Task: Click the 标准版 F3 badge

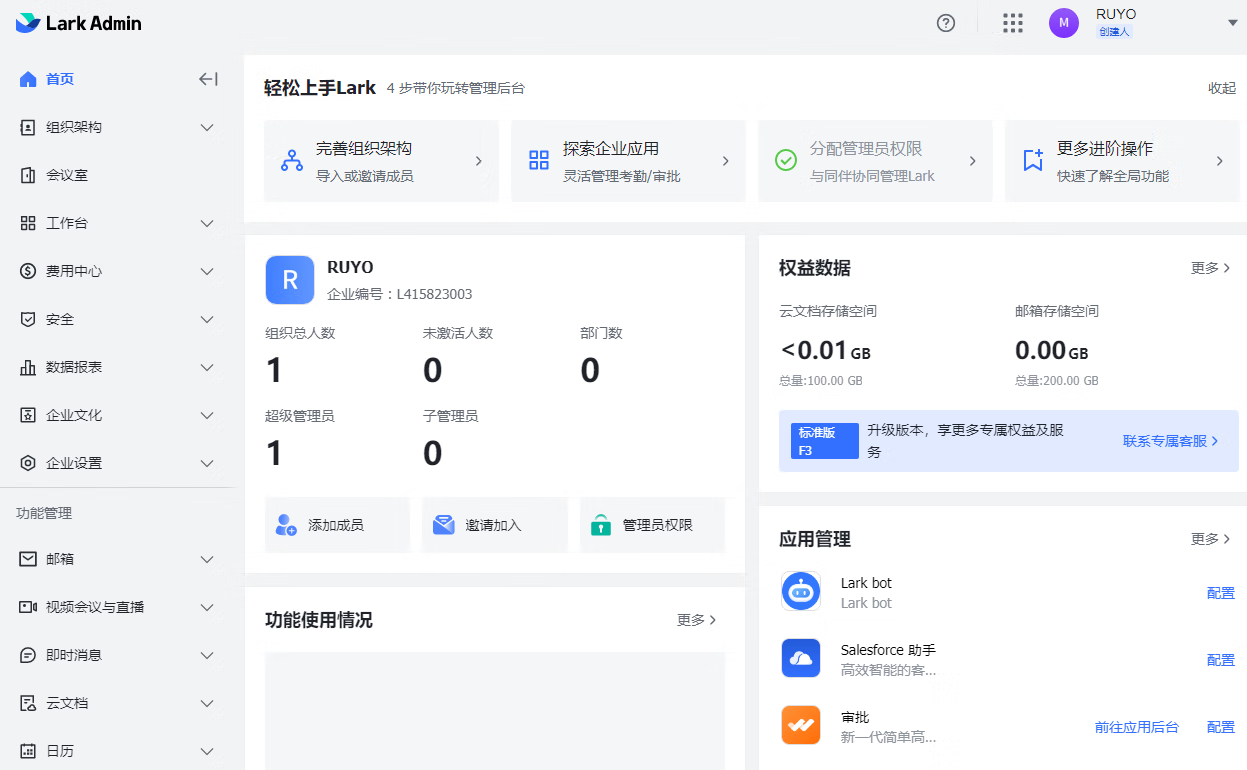Action: tap(825, 441)
